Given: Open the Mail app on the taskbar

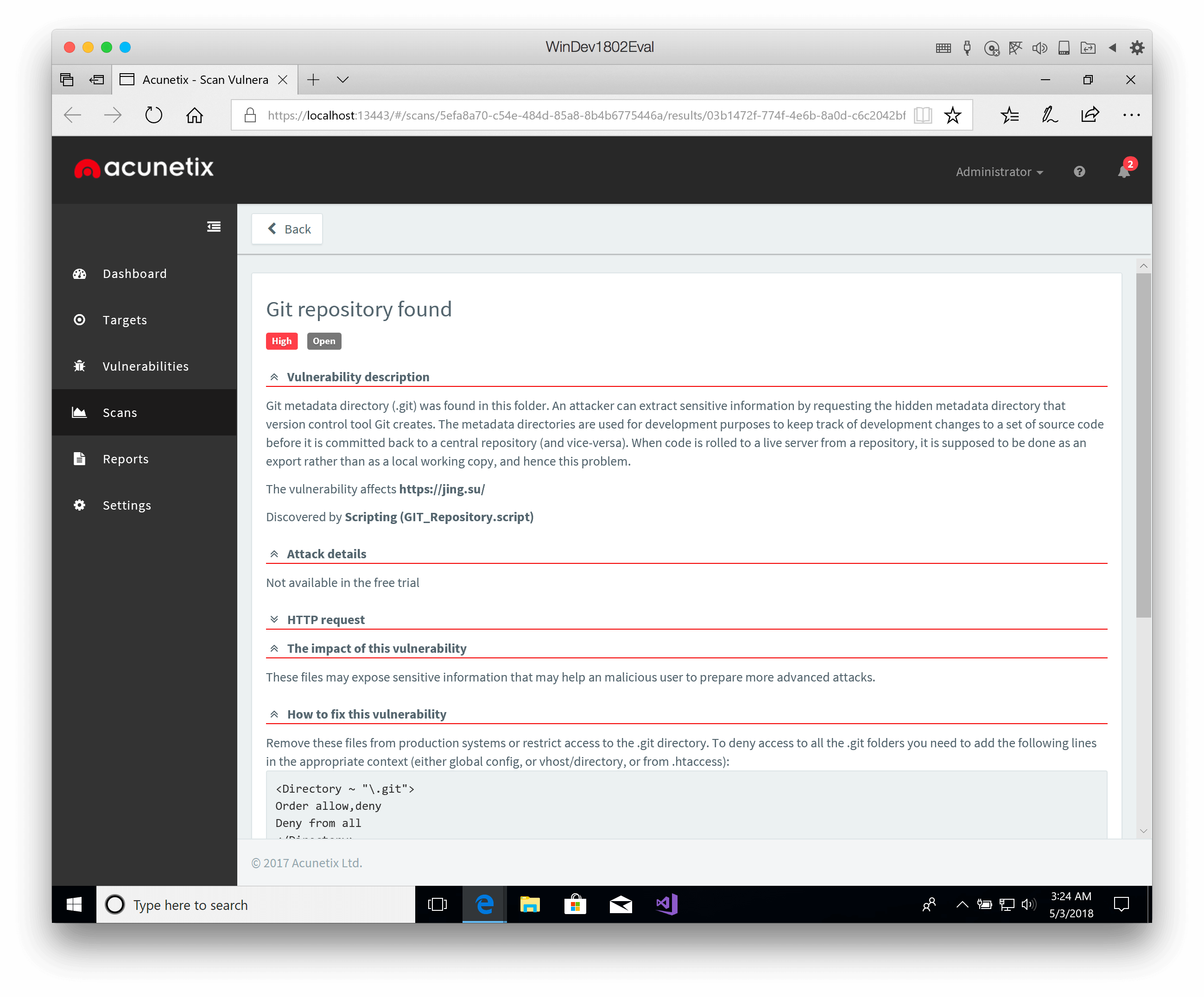Looking at the screenshot, I should (x=621, y=904).
